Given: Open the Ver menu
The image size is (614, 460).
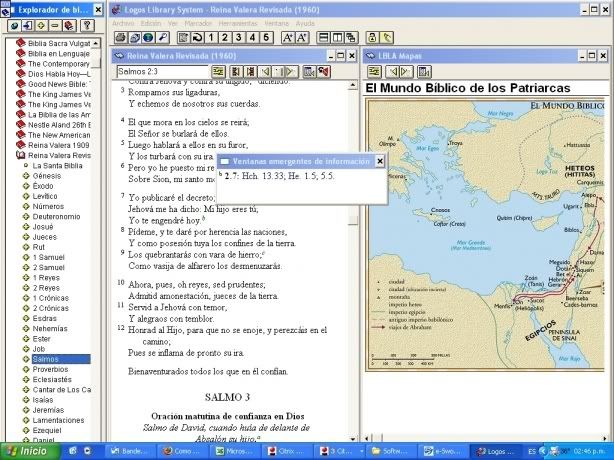Looking at the screenshot, I should (x=173, y=23).
